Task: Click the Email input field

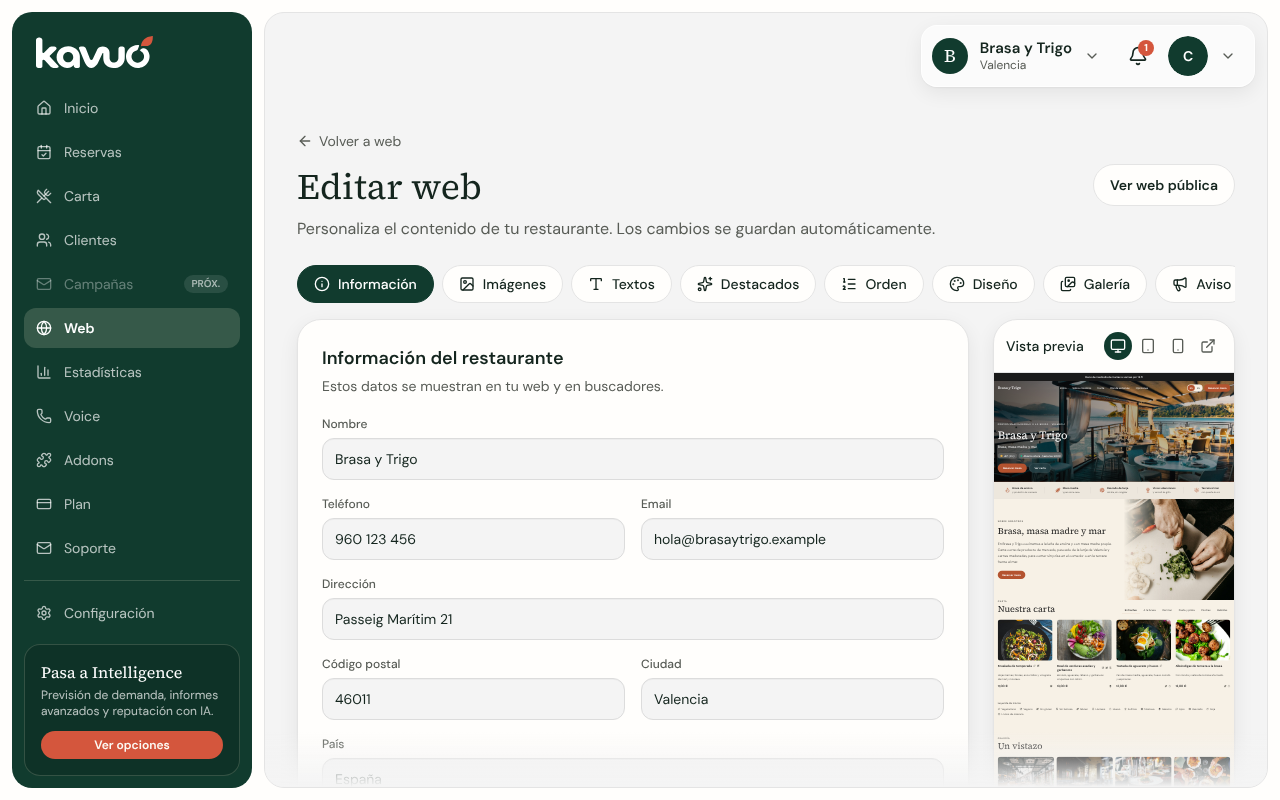Action: point(792,539)
